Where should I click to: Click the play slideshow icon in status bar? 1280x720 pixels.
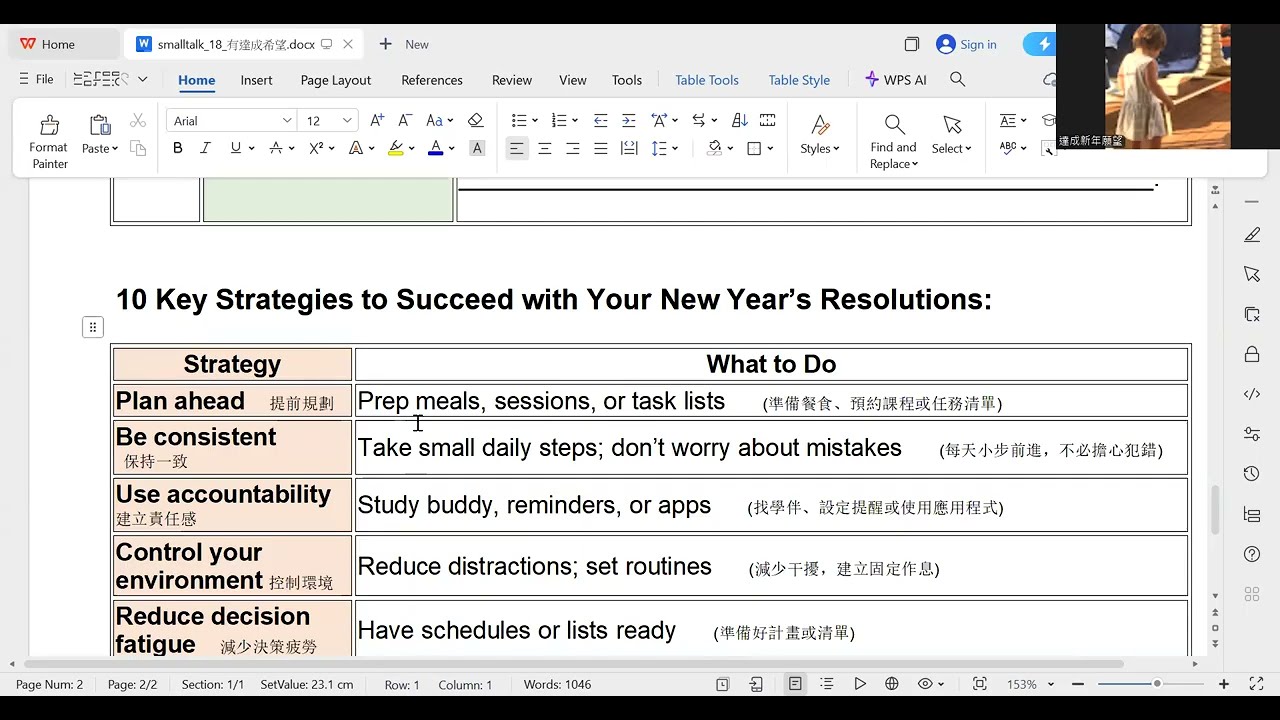(x=860, y=684)
